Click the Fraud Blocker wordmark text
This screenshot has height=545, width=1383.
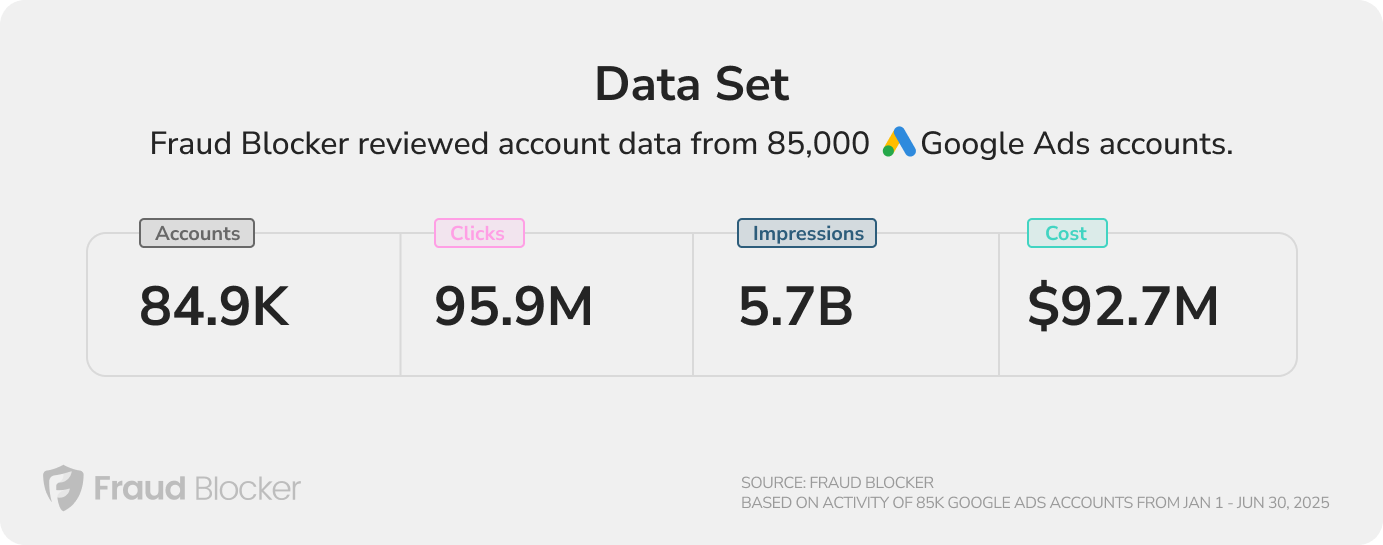coord(197,488)
